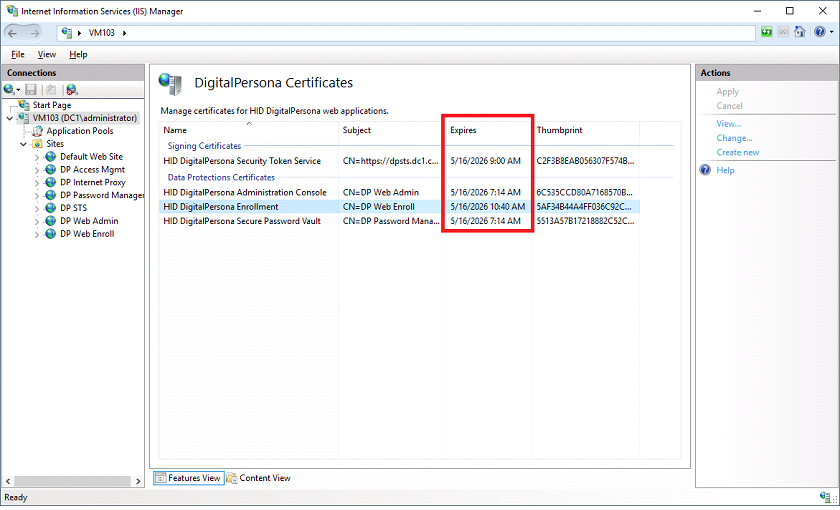The image size is (840, 510).
Task: Expand the DP Web Admin site node
Action: click(x=37, y=221)
